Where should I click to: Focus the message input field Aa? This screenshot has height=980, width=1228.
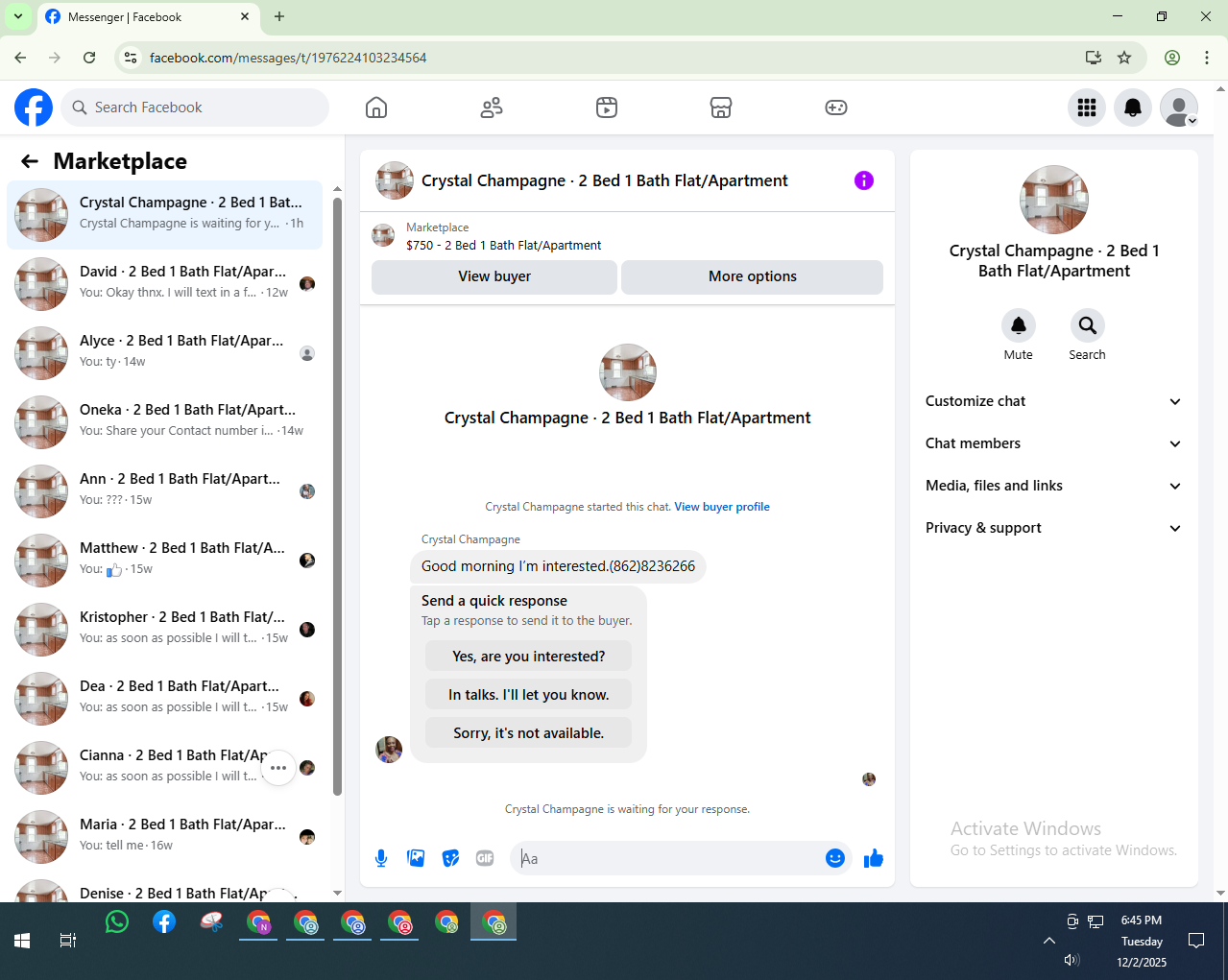pos(669,858)
